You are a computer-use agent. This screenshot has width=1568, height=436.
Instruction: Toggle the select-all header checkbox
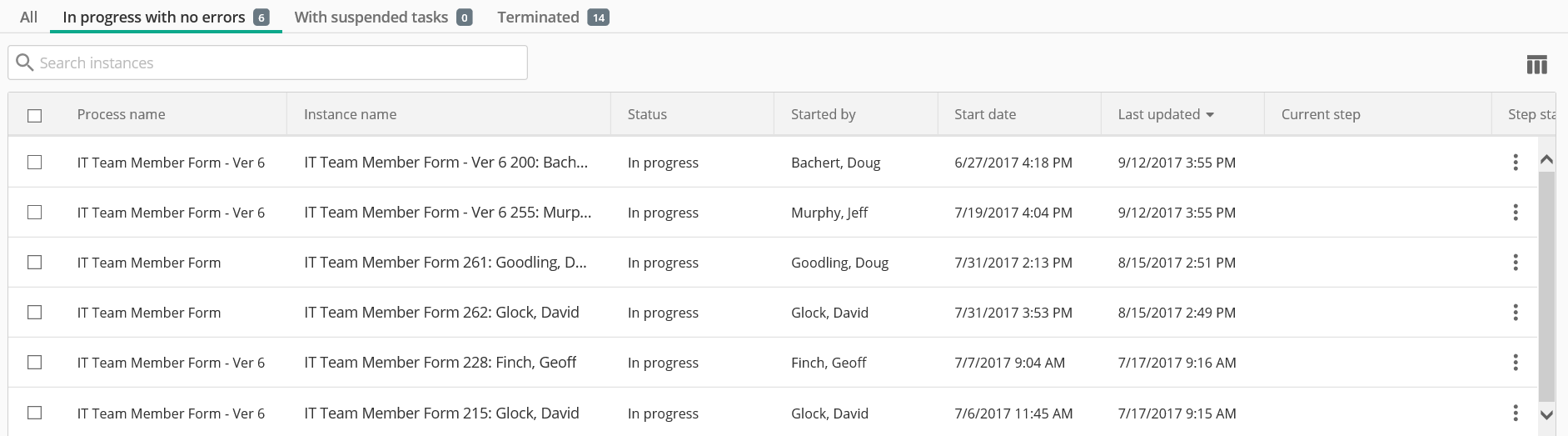coord(34,115)
